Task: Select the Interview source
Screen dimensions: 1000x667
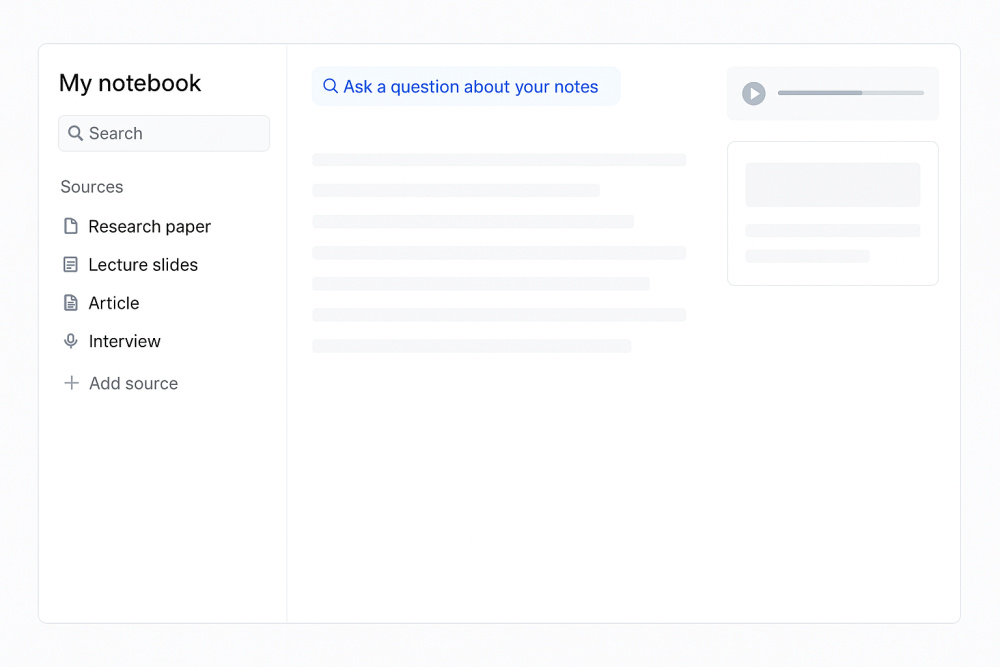Action: click(x=124, y=341)
